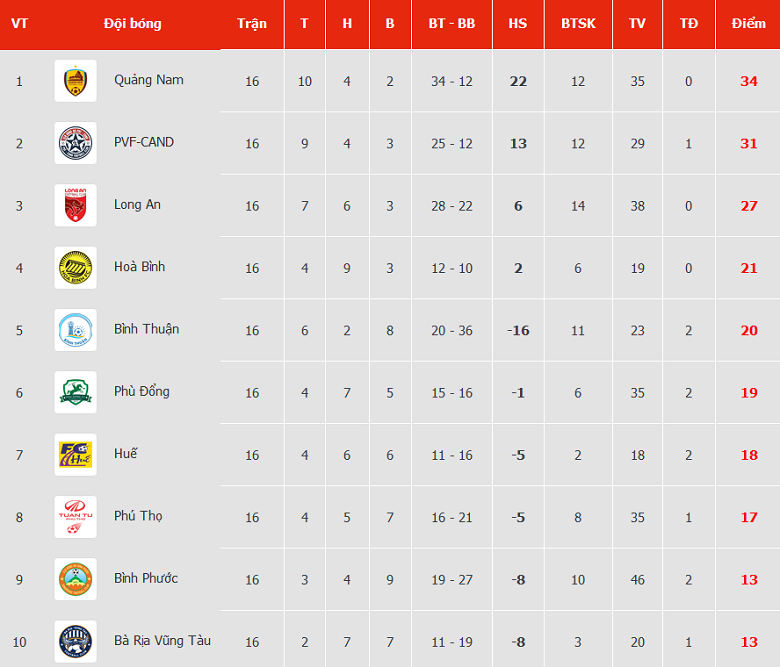Screen dimensions: 780x667
Task: Click the Bình Phước club crest
Action: [x=75, y=579]
